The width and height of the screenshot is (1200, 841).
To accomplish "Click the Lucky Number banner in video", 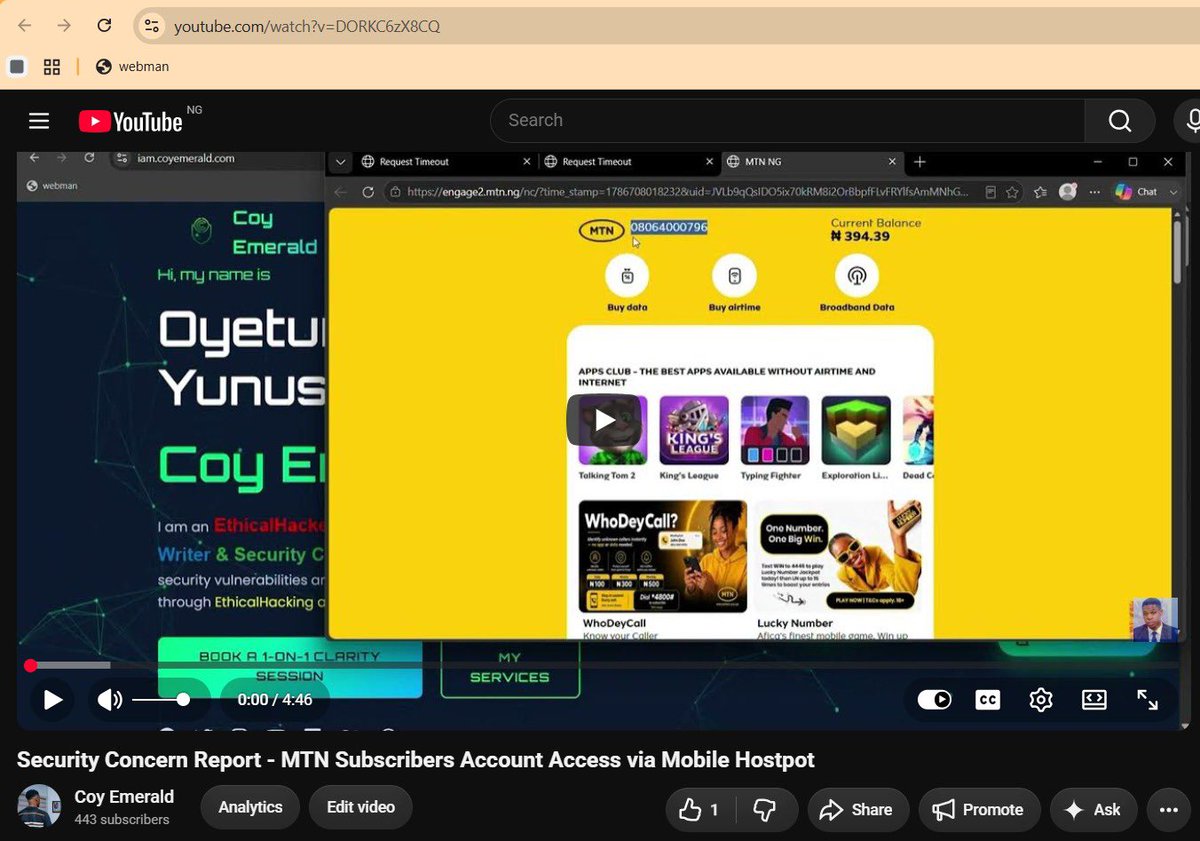I will (838, 557).
